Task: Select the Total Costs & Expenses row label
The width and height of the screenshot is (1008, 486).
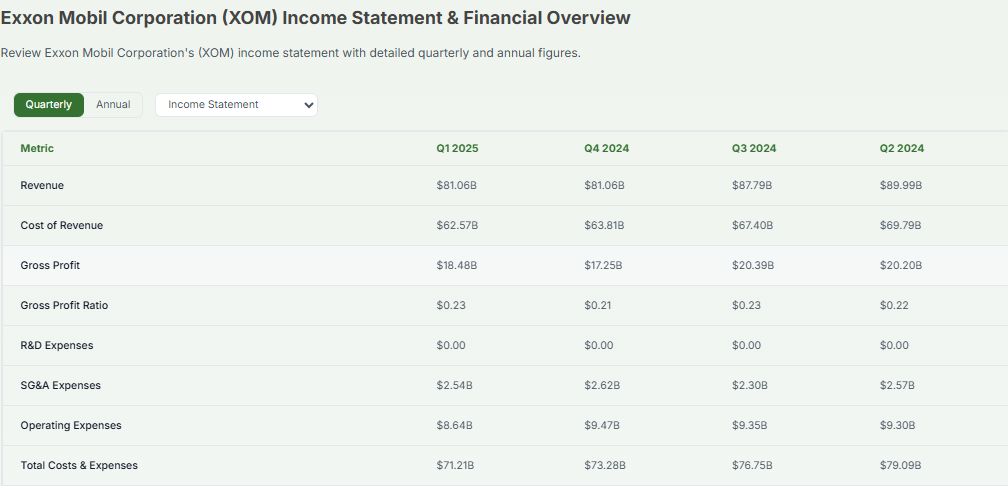Action: point(79,465)
